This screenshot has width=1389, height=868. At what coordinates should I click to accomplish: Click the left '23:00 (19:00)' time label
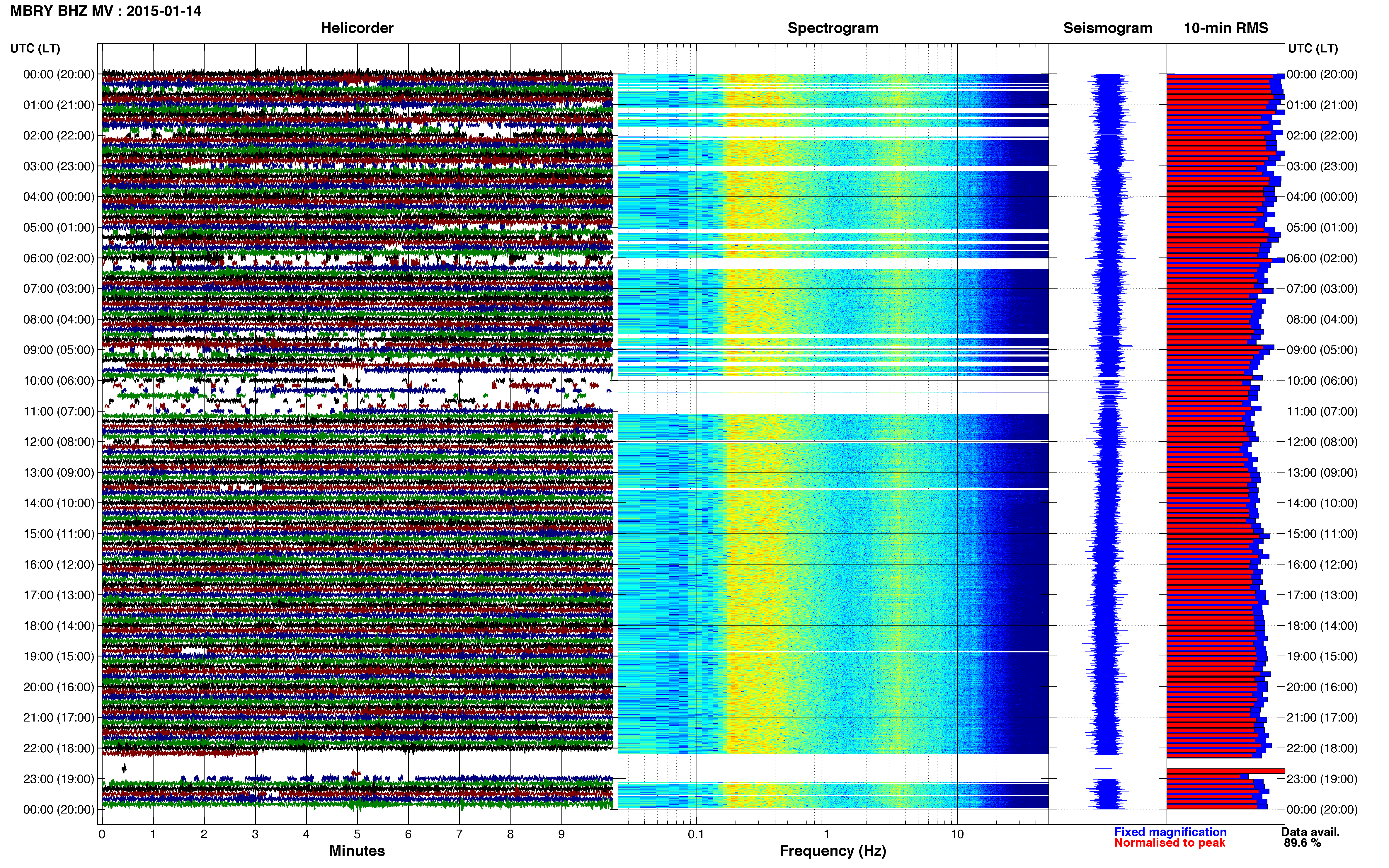59,778
